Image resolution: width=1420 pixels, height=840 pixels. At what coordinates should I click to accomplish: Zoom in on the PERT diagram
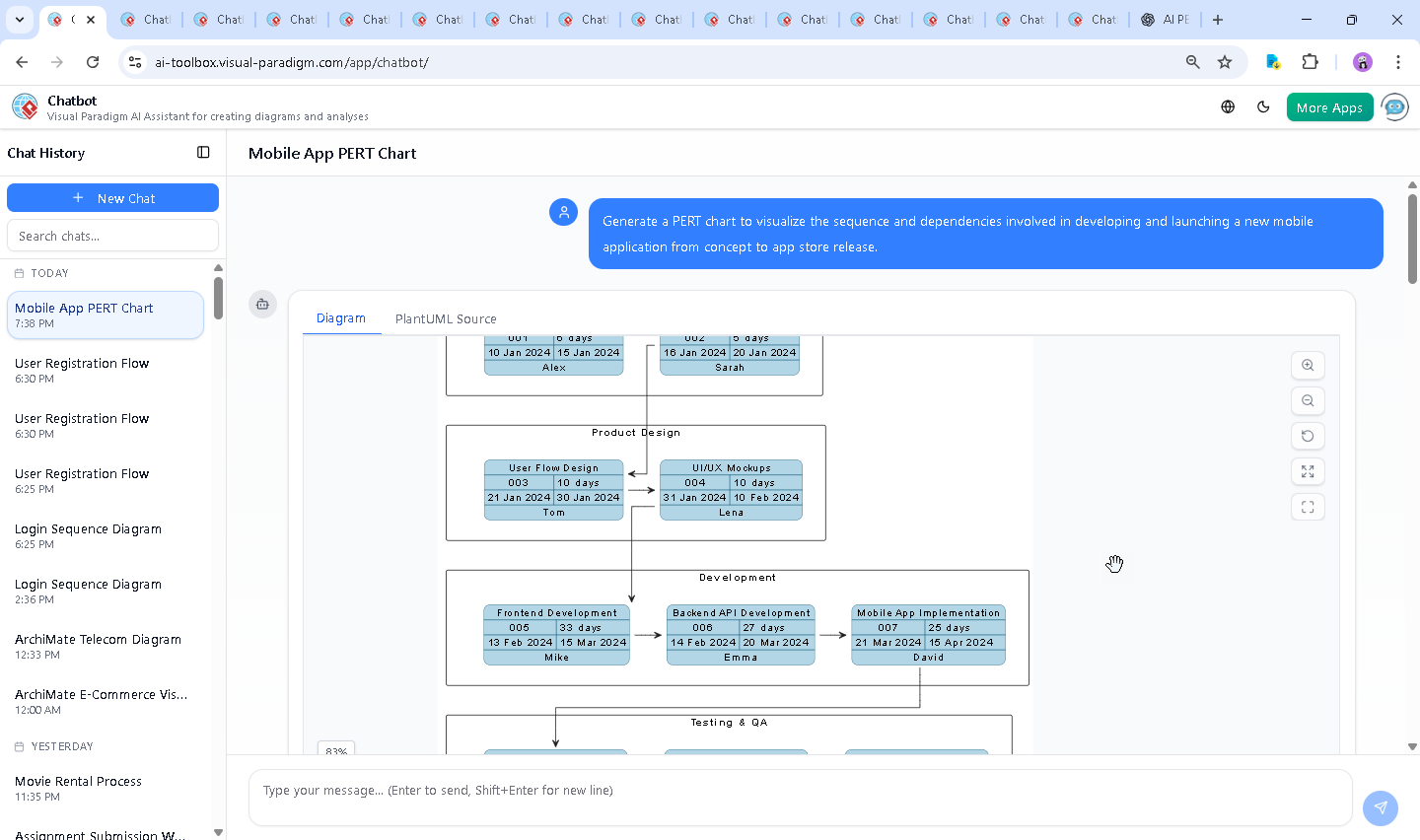(x=1308, y=366)
